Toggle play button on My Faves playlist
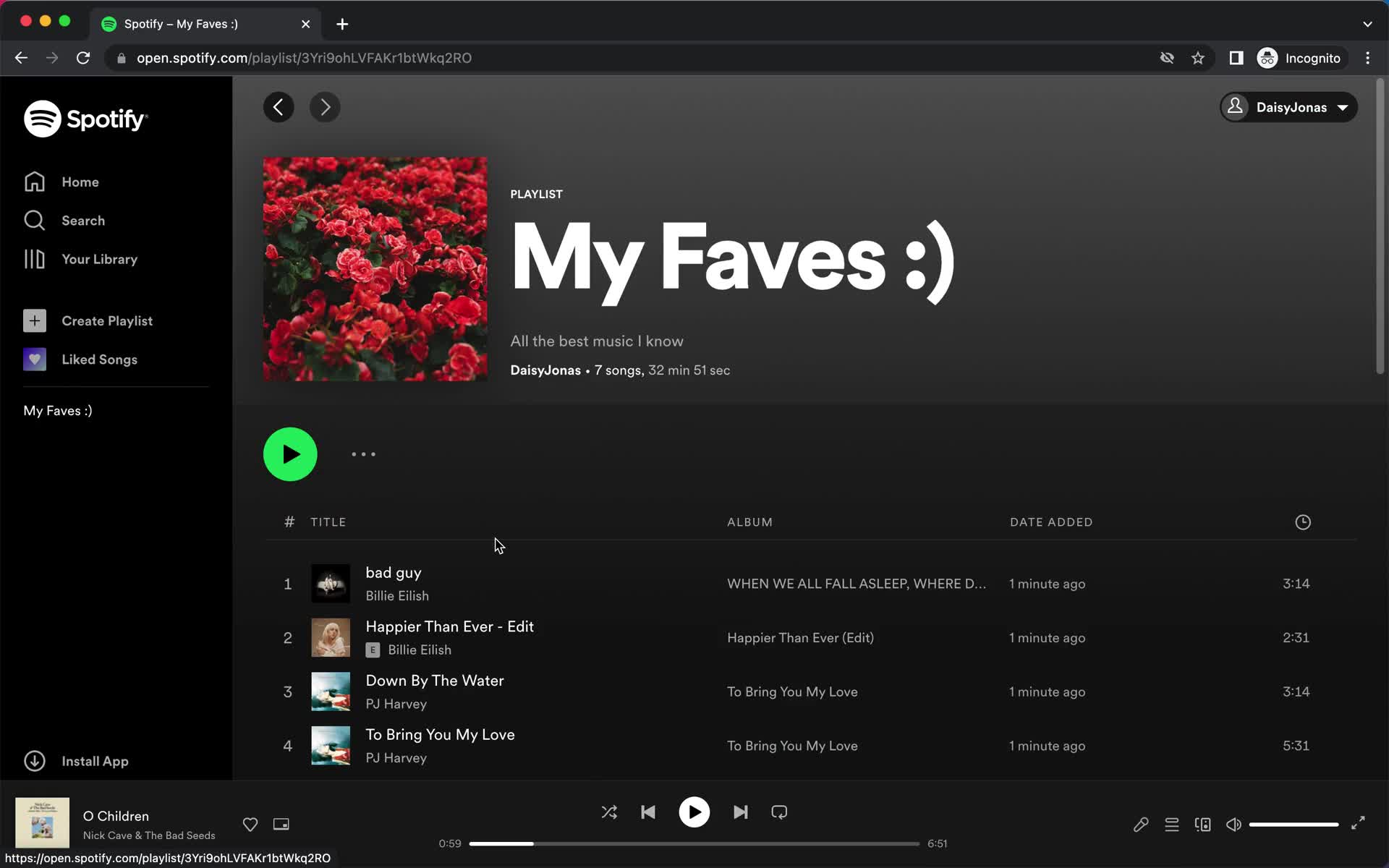 tap(291, 454)
